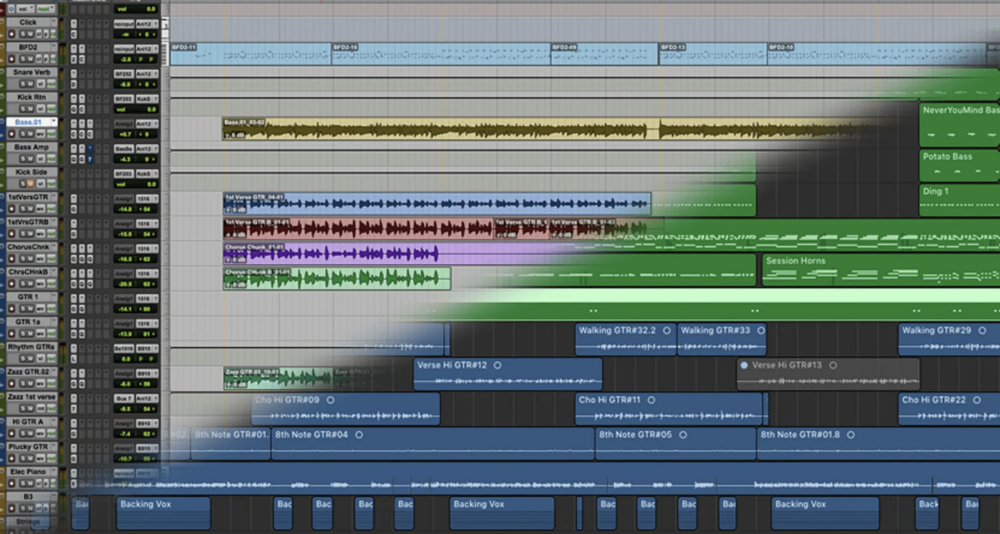Click loop circle on Cho Hi GTR#22 region
Viewport: 1000px width, 534px height.
coord(978,400)
